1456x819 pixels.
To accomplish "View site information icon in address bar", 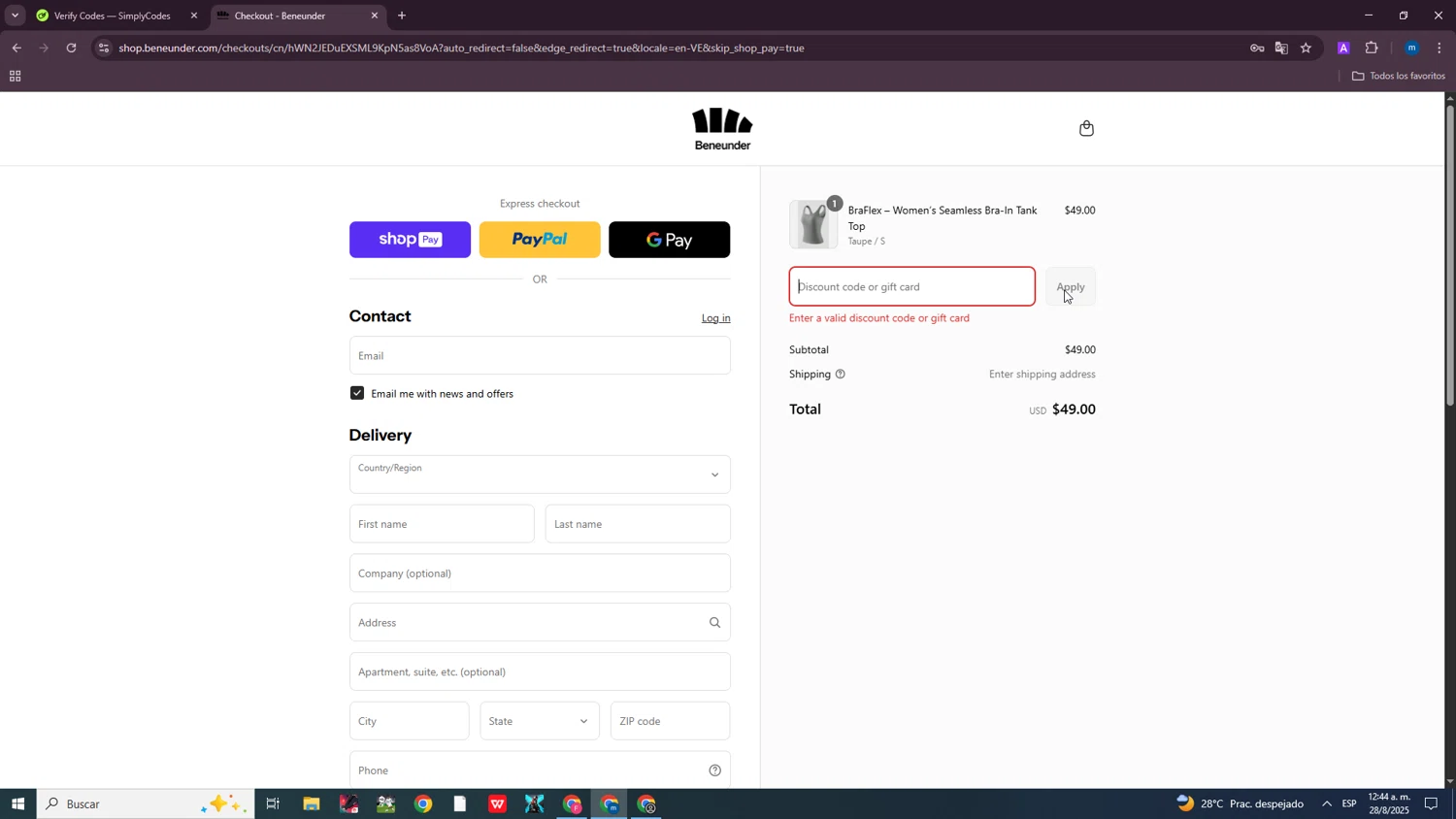I will pos(104,48).
